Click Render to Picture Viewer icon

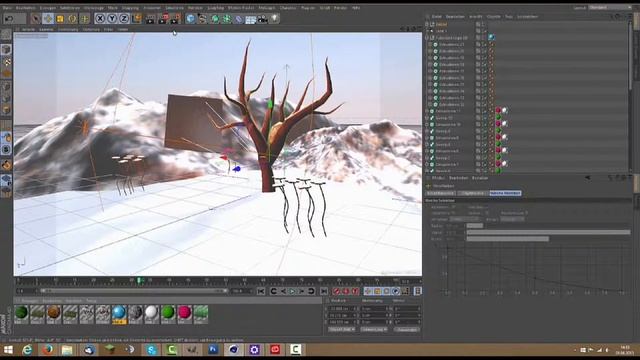163,18
